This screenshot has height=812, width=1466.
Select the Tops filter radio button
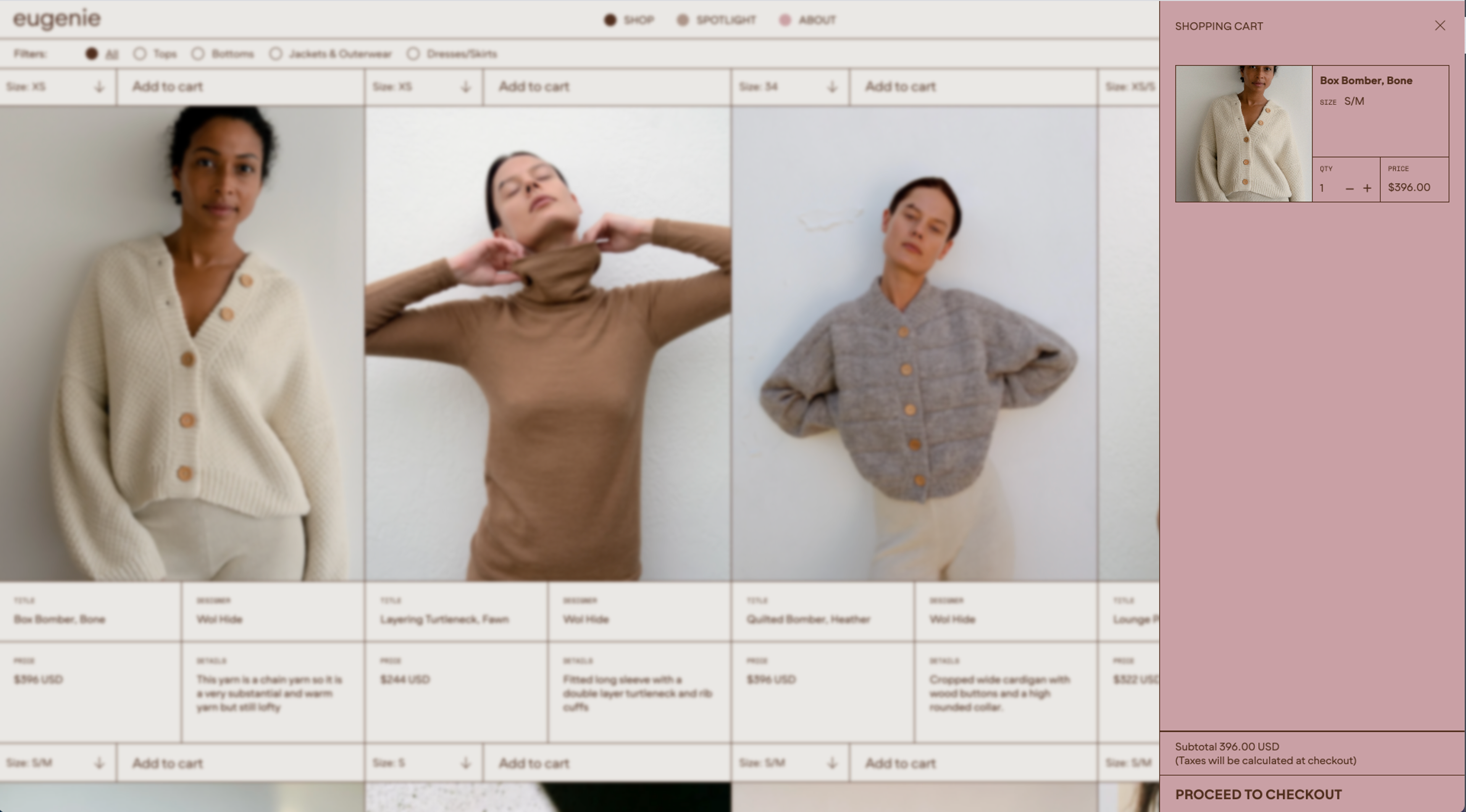click(x=140, y=53)
